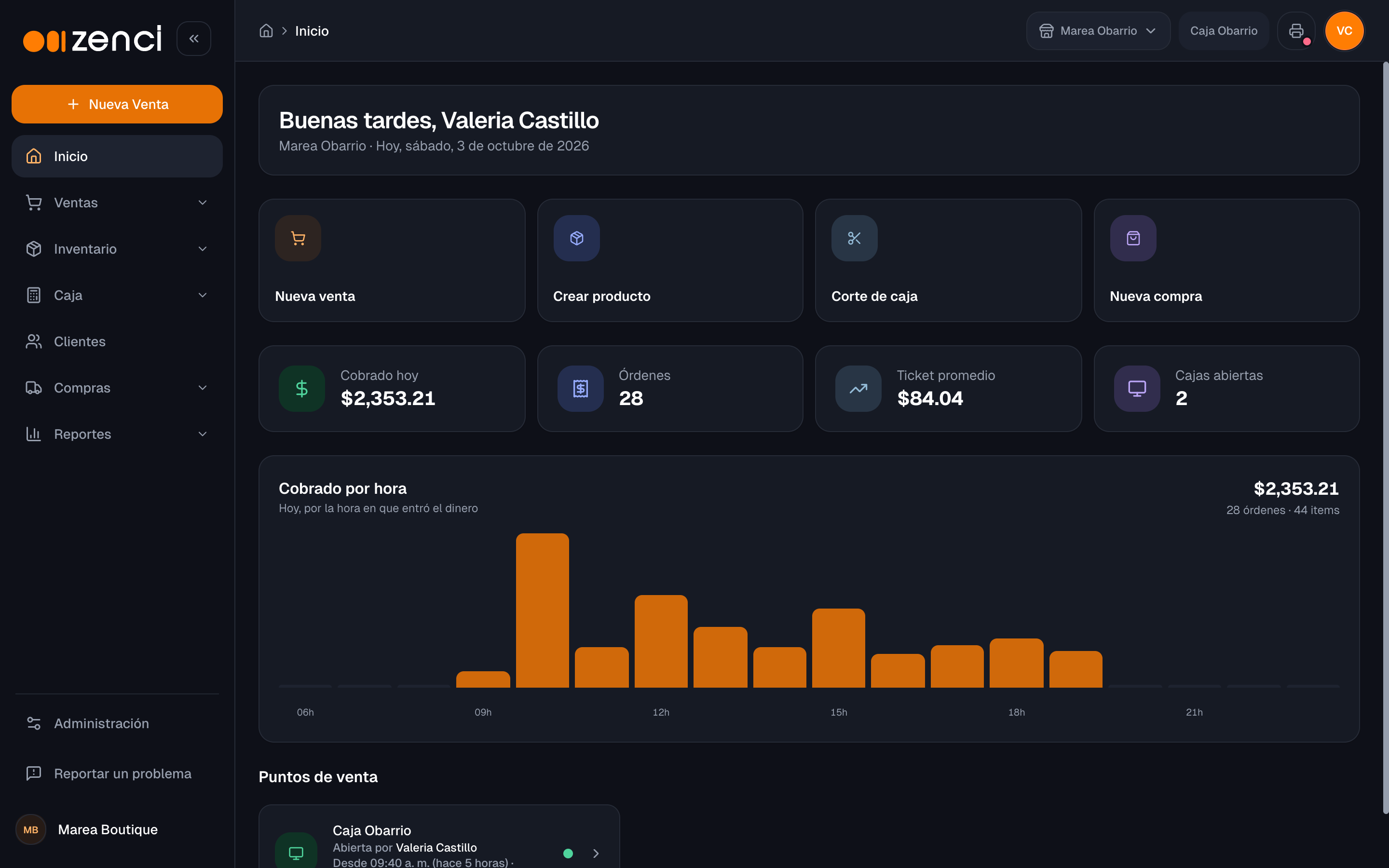Click the home icon in the breadcrumb
The width and height of the screenshot is (1389, 868).
[x=266, y=31]
